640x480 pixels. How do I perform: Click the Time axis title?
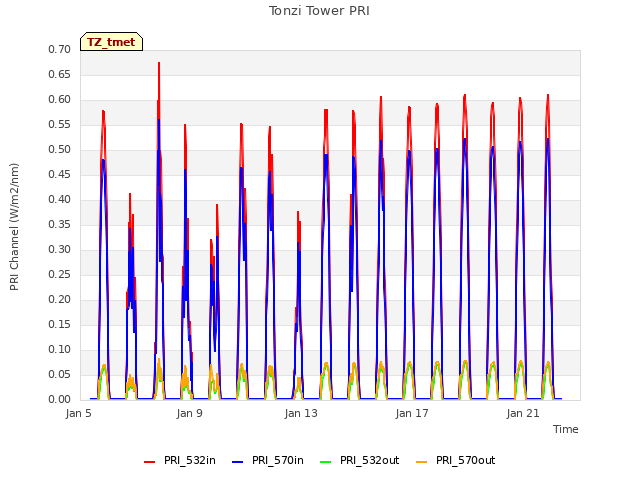(x=566, y=429)
